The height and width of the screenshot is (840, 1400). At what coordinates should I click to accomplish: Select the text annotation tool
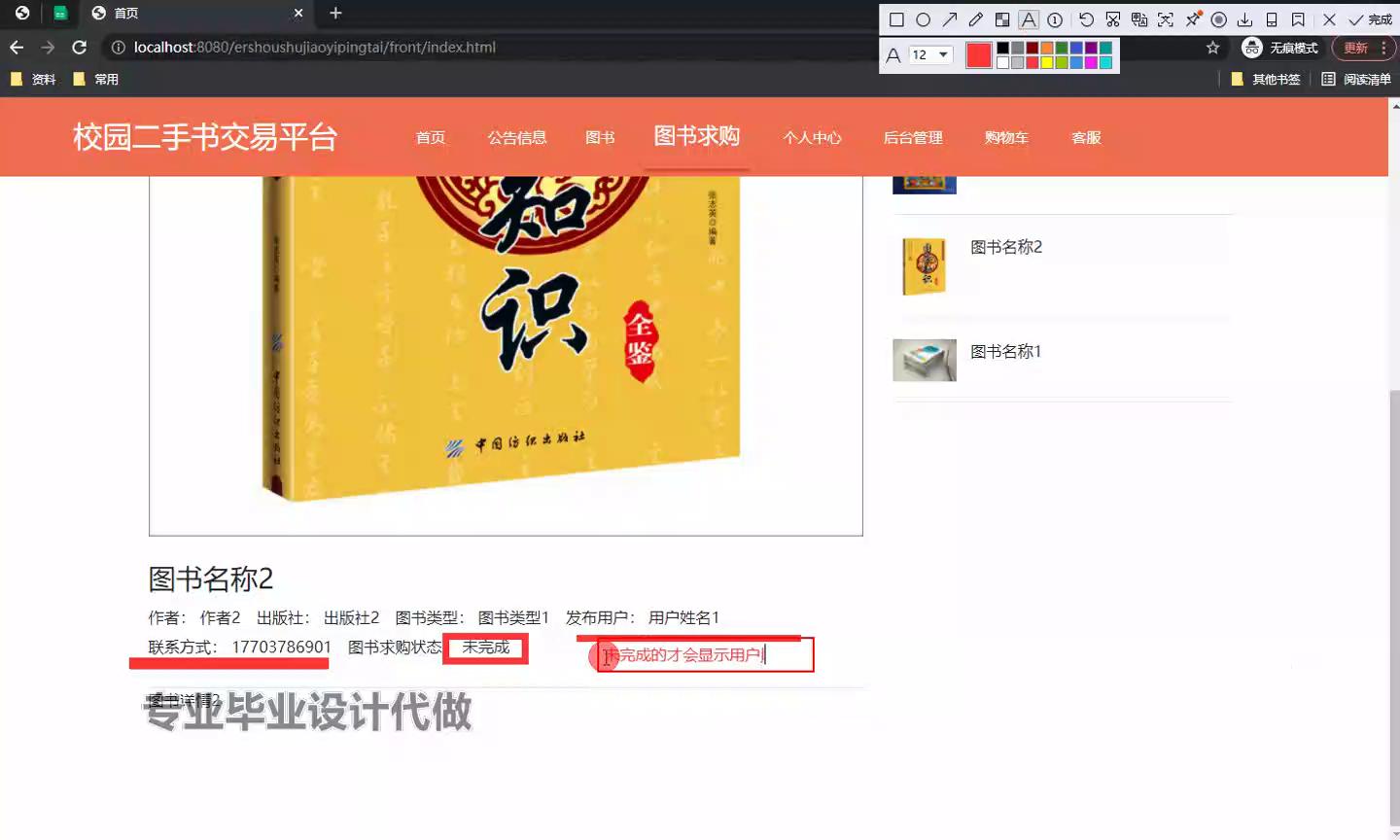[1029, 19]
